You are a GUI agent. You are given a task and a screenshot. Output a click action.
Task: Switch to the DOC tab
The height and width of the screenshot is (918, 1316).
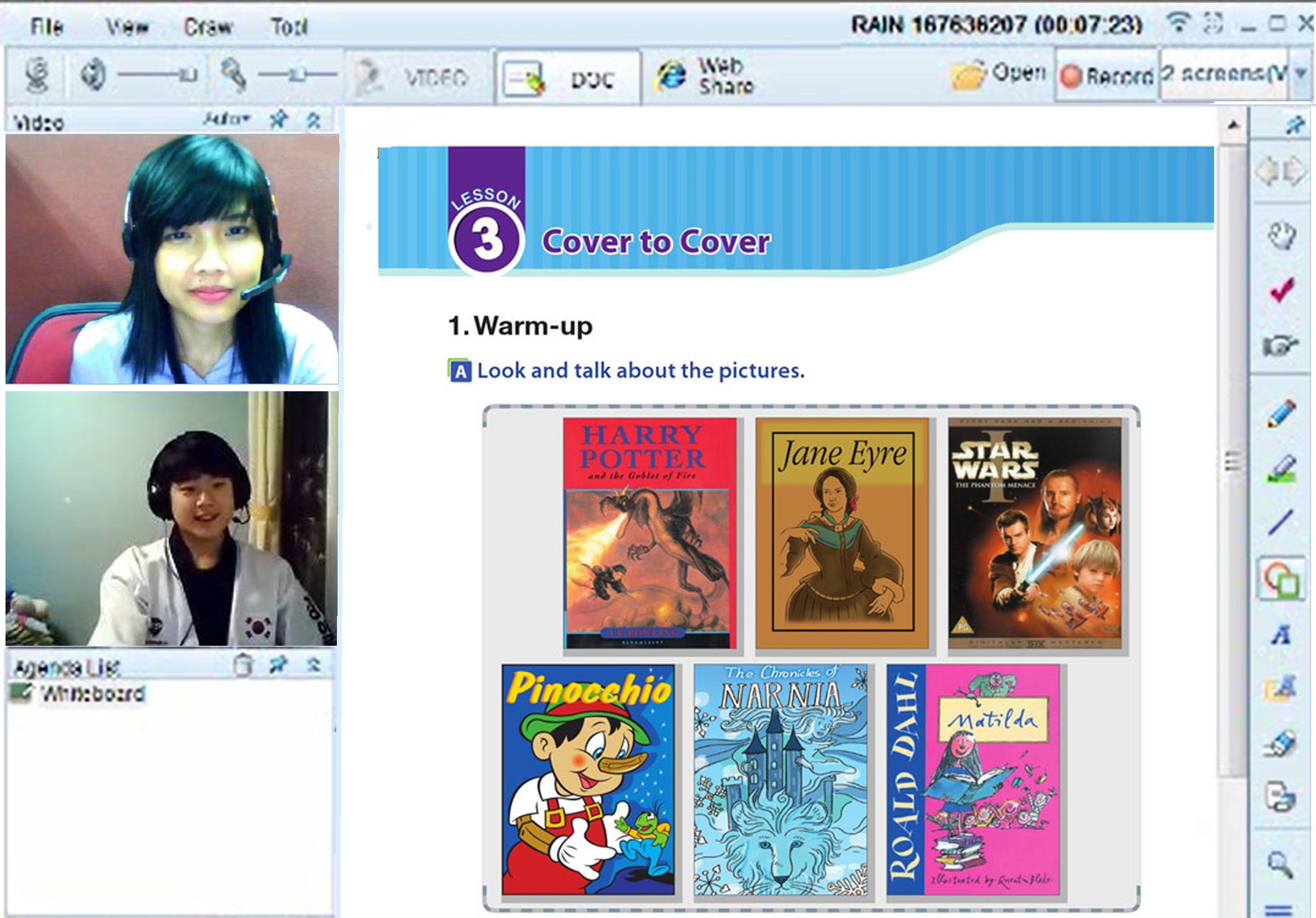click(568, 78)
